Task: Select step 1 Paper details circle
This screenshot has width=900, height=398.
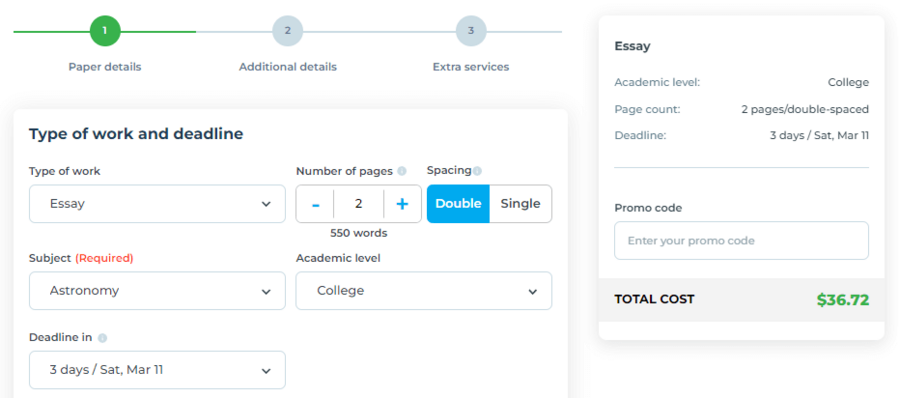Action: (x=105, y=31)
